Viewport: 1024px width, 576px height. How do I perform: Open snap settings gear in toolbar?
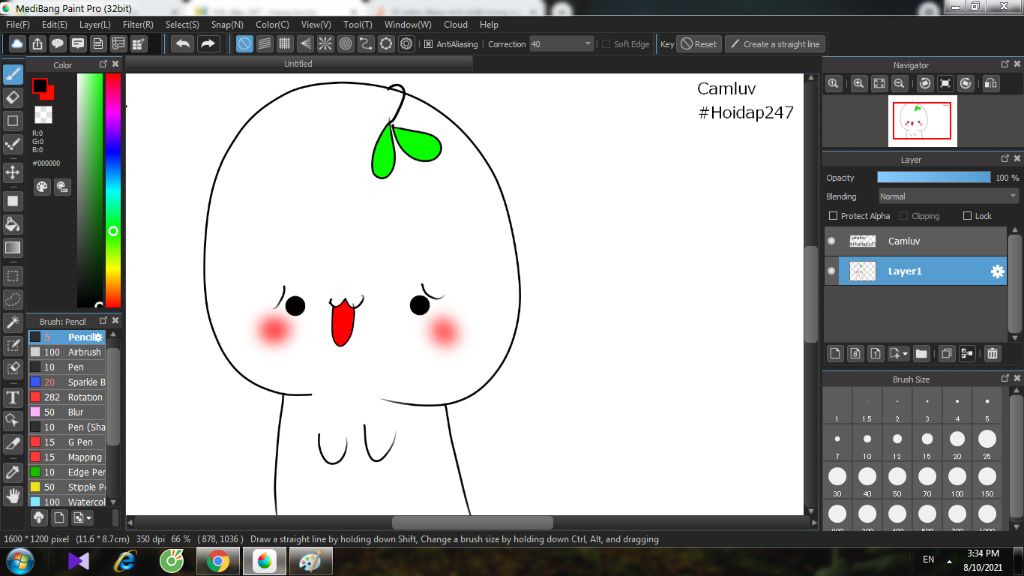(406, 44)
